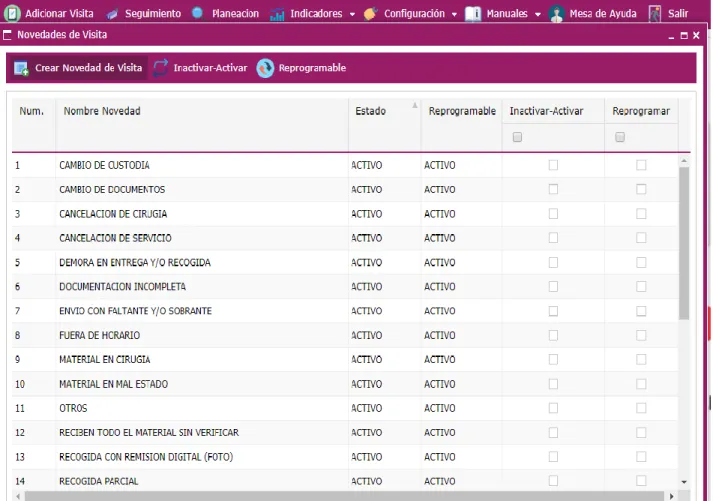Click the Num. column header
713x501 pixels.
pyautogui.click(x=34, y=125)
